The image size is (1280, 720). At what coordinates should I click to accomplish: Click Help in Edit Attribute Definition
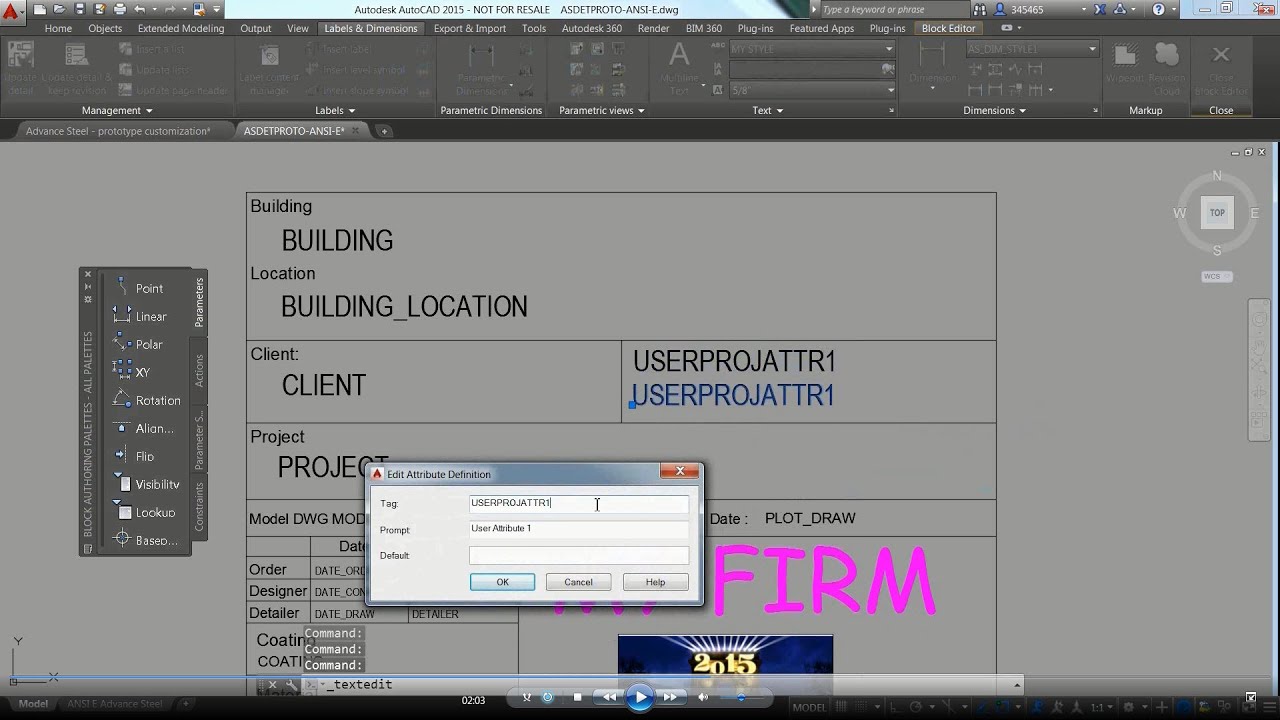pos(655,582)
